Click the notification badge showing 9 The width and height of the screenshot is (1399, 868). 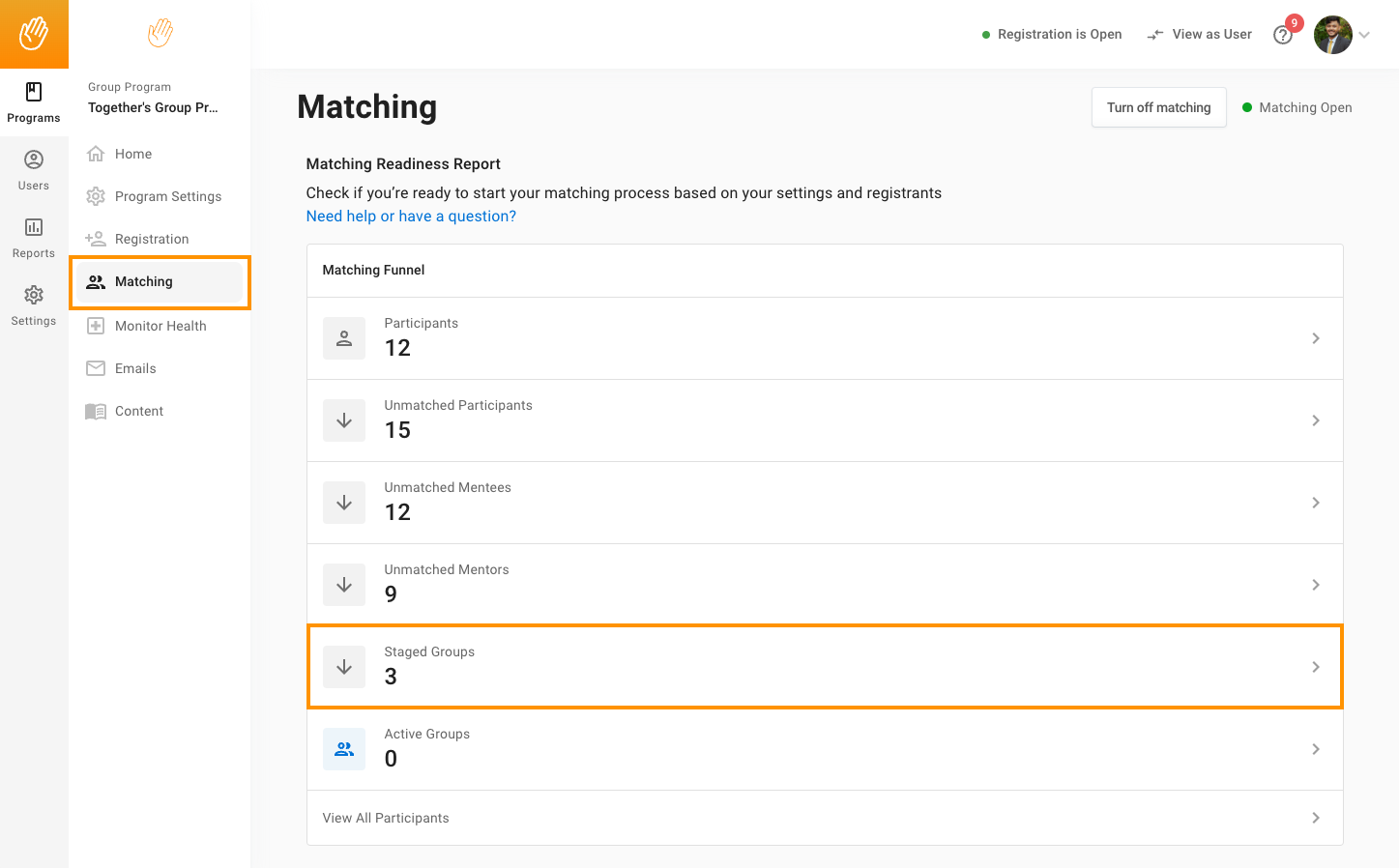(x=1295, y=23)
